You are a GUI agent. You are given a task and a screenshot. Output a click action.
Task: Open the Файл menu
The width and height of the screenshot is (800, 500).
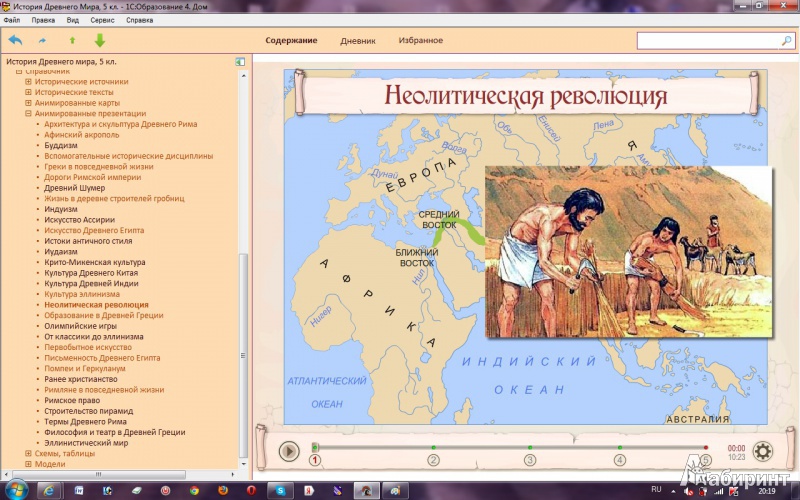click(x=12, y=20)
